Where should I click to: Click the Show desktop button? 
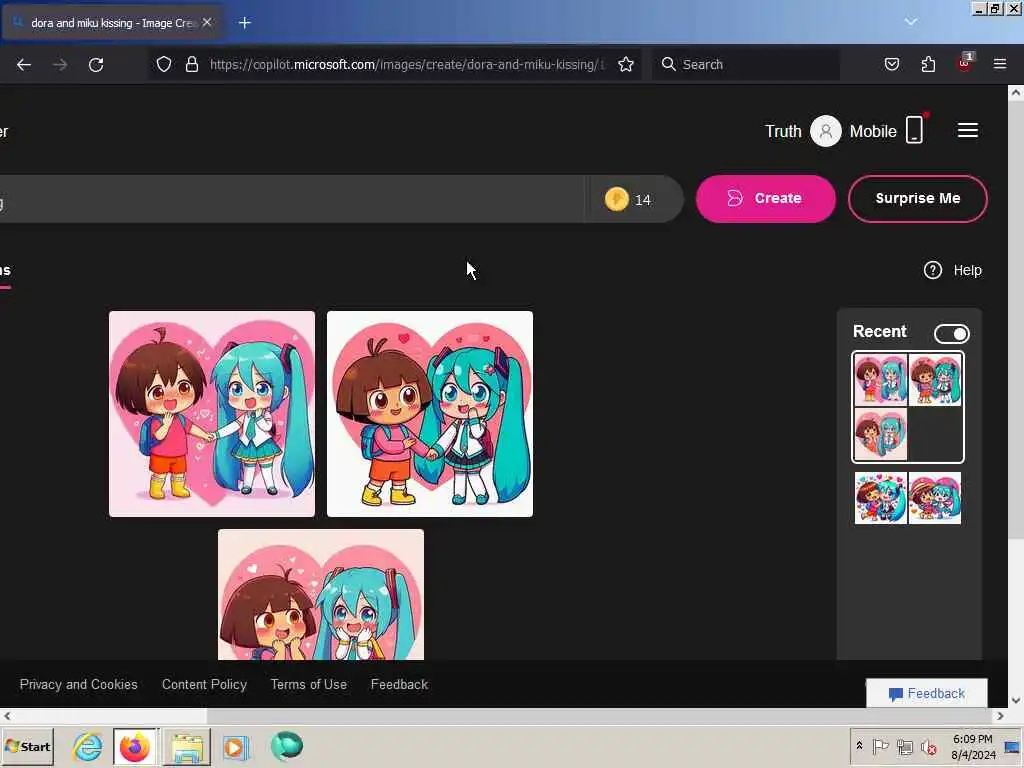tap(1013, 746)
